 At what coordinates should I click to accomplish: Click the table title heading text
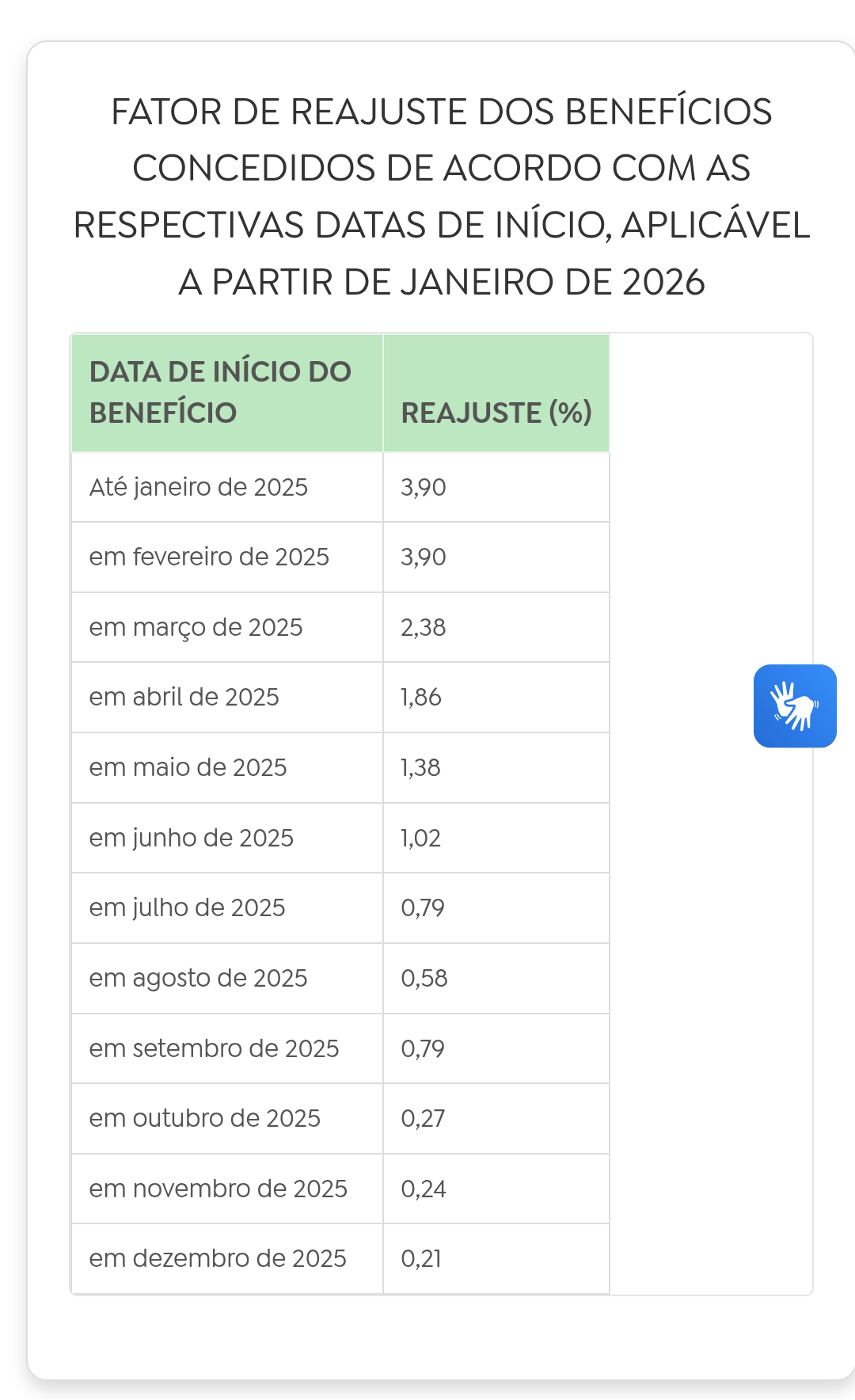442,196
